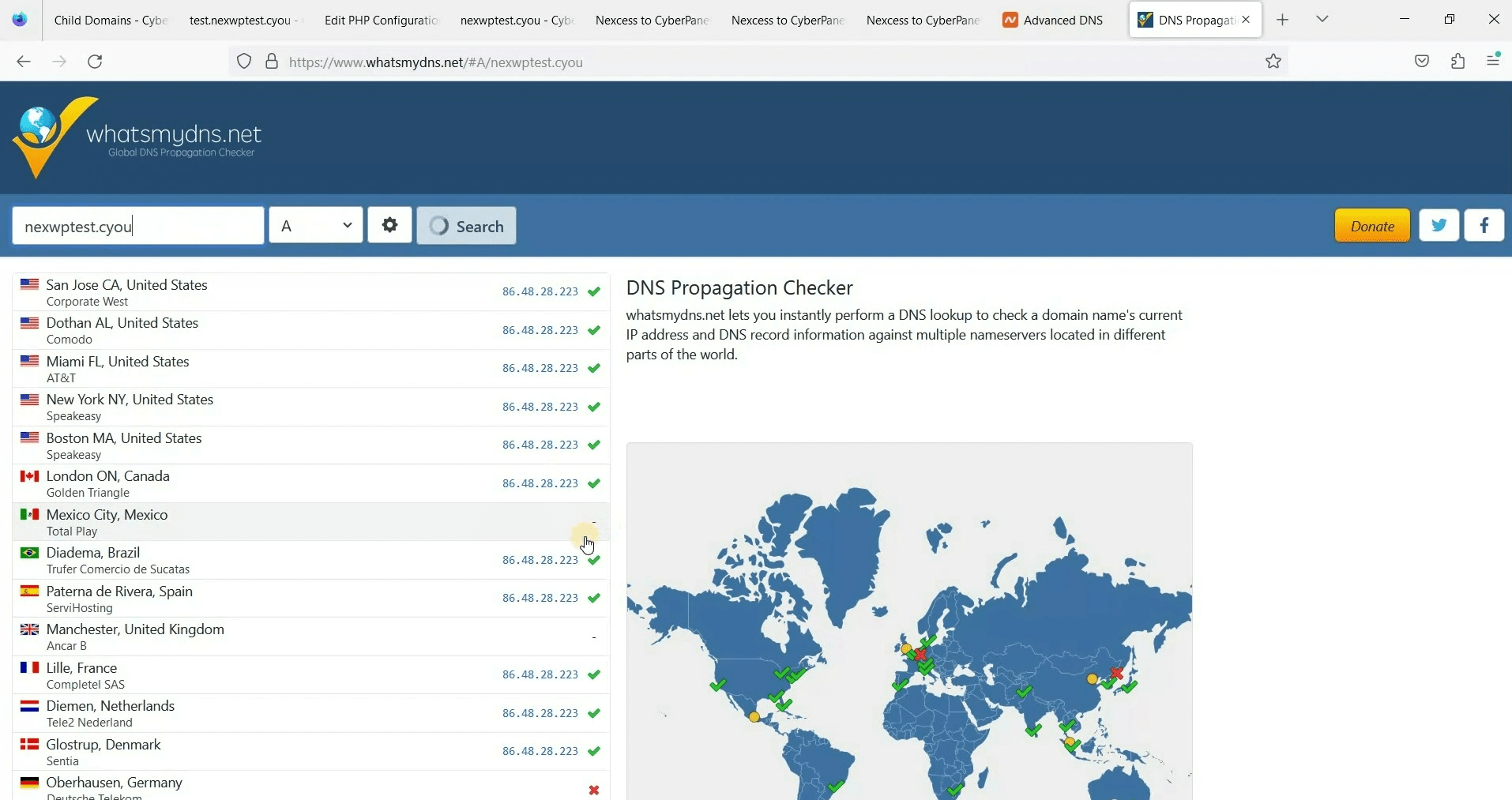Image resolution: width=1512 pixels, height=800 pixels.
Task: Click the Denmark flag for Glostrup
Action: (30, 744)
